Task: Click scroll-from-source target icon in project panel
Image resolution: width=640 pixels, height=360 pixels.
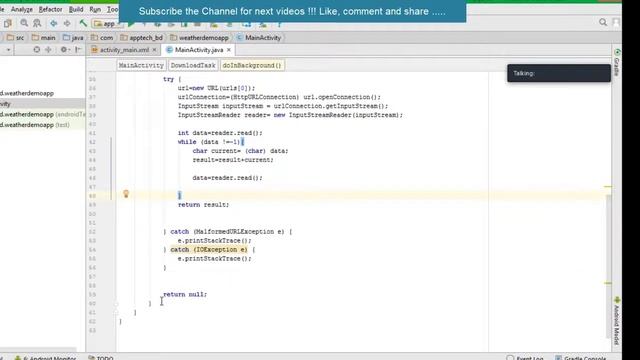Action: coord(37,50)
